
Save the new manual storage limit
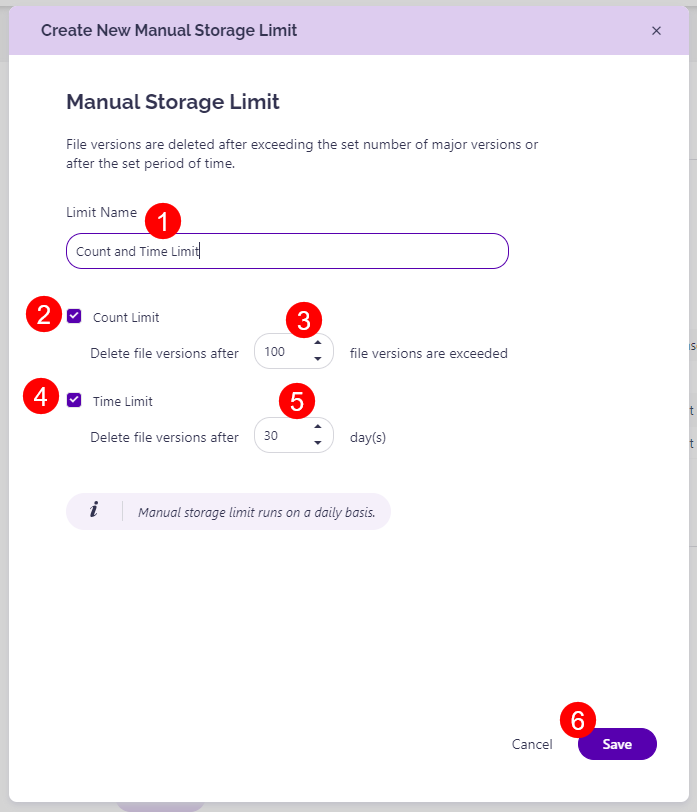click(617, 744)
